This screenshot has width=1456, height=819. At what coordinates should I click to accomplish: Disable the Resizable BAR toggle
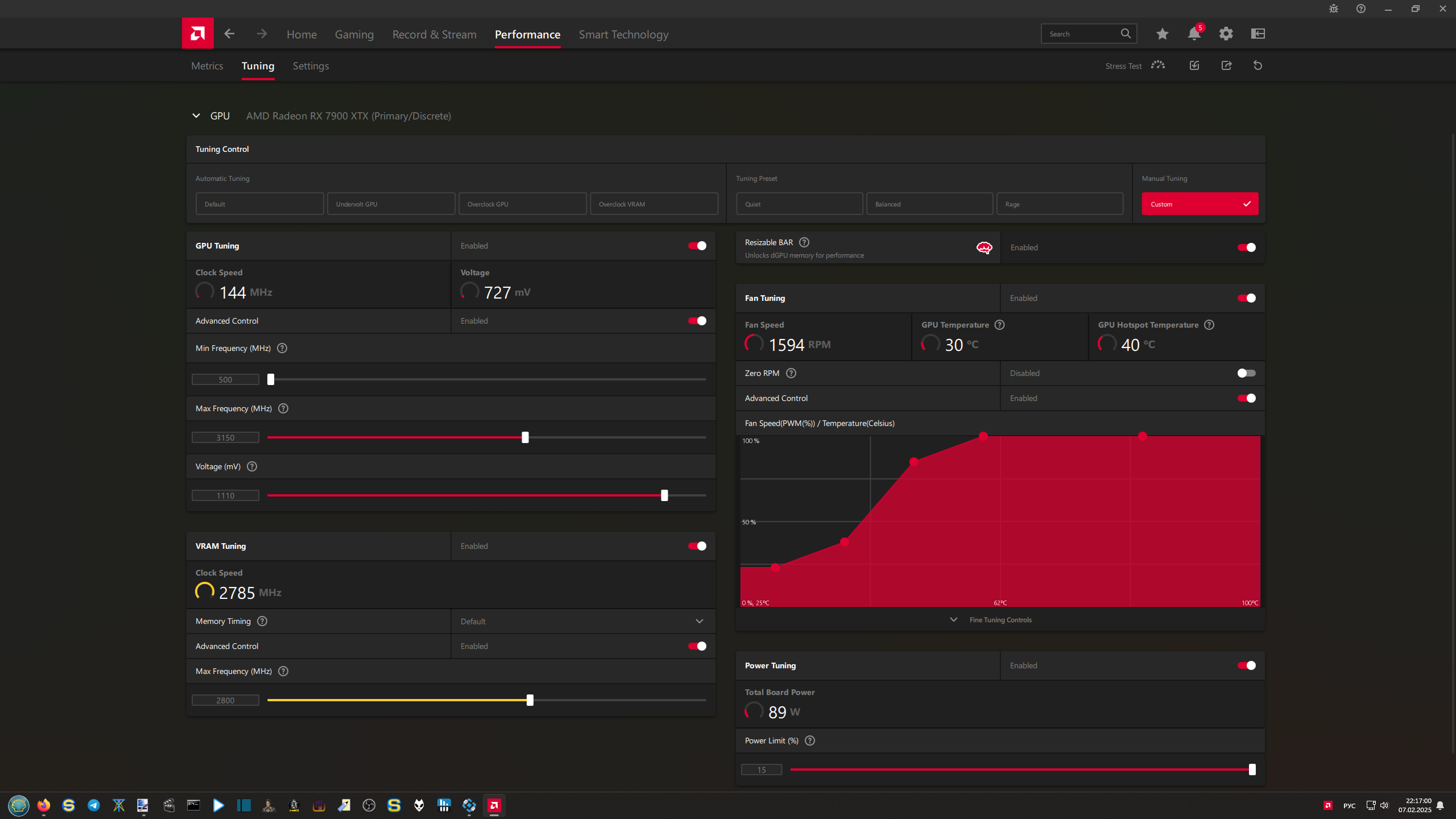coord(1246,247)
